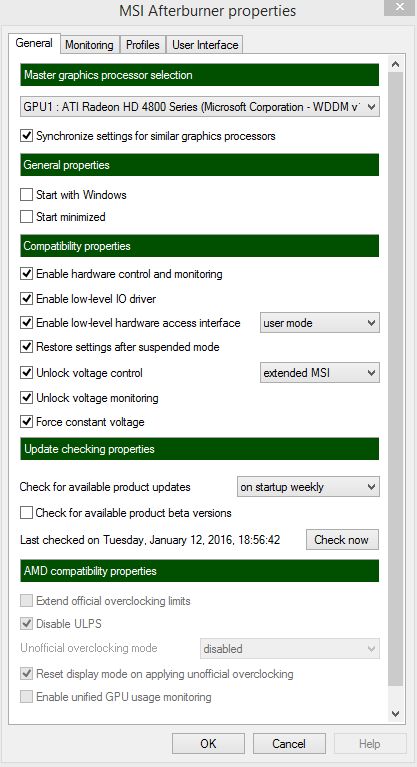Uncheck Enable low-level IO driver
This screenshot has width=417, height=767.
pyautogui.click(x=26, y=298)
